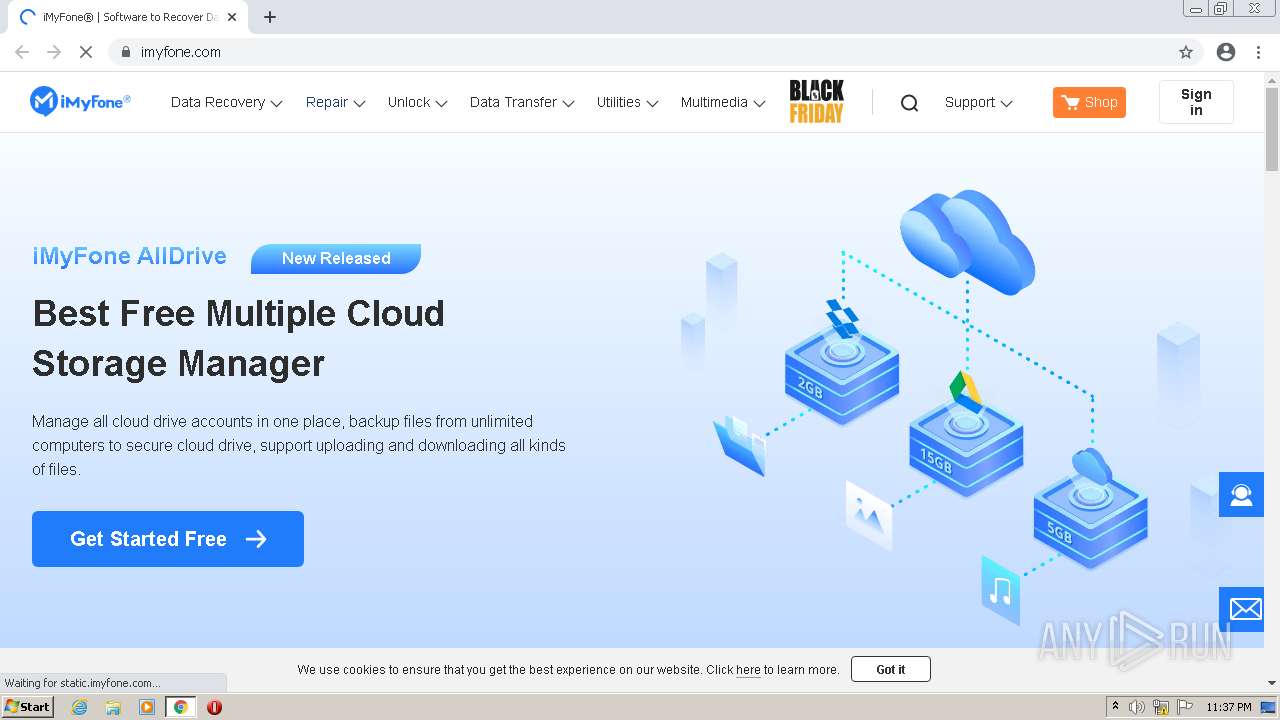Image resolution: width=1280 pixels, height=720 pixels.
Task: Click the taskbar clock 11:37 PM
Action: pos(1229,707)
